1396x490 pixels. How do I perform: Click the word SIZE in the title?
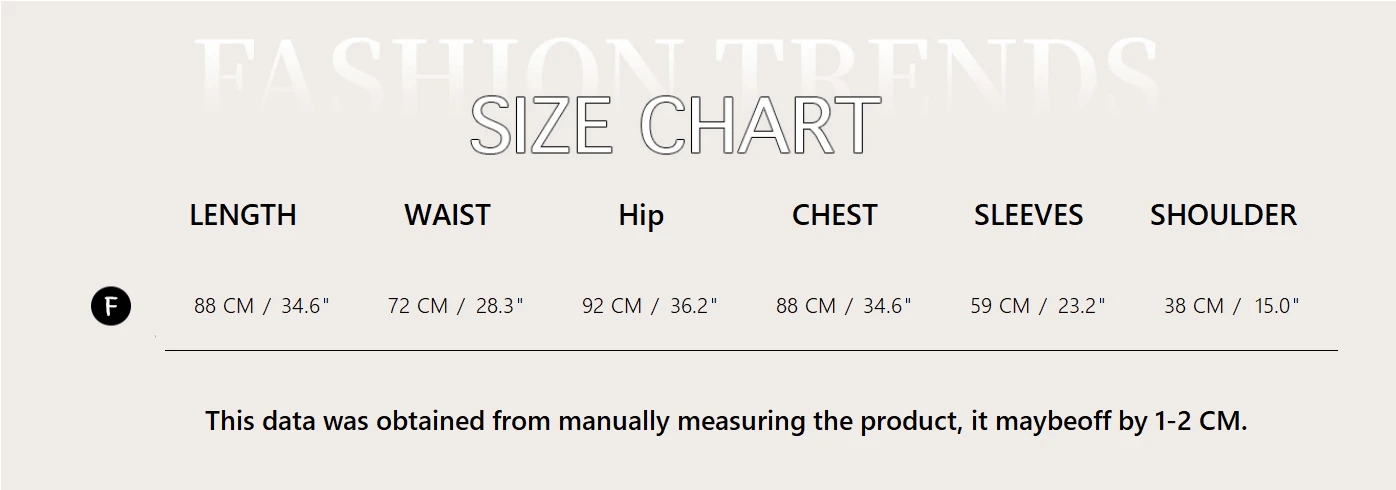point(540,126)
